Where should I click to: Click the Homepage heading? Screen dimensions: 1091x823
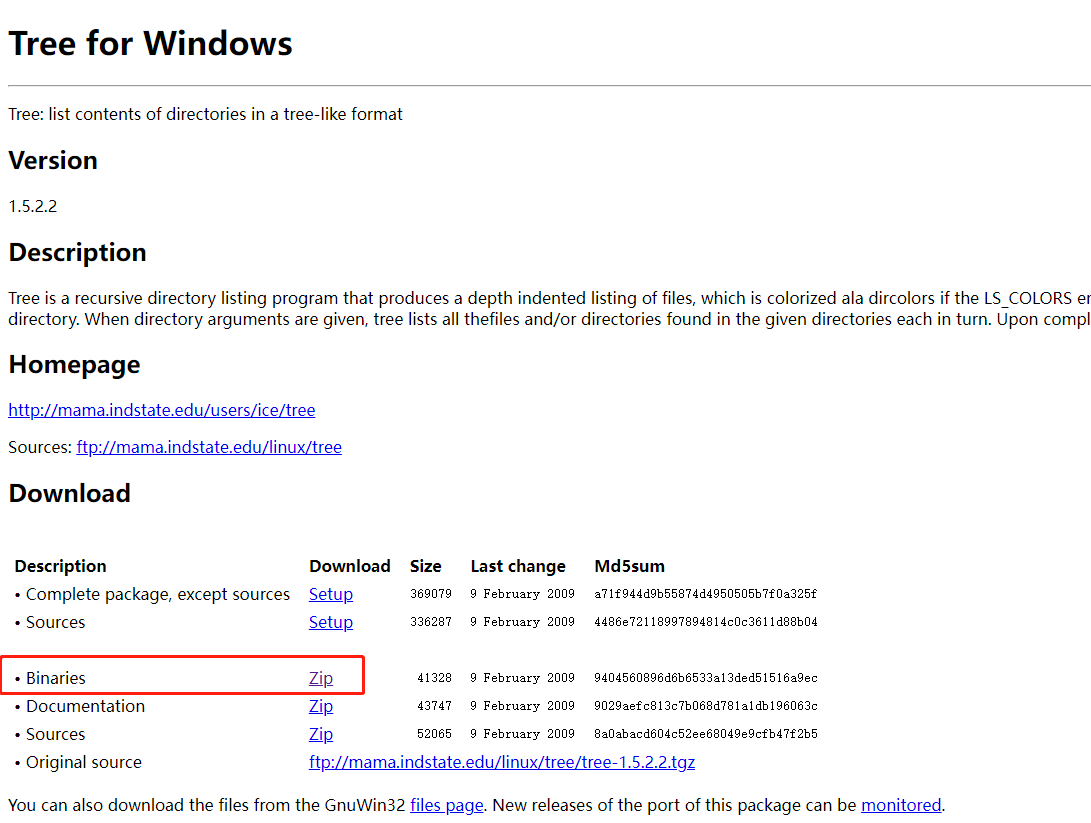[74, 365]
